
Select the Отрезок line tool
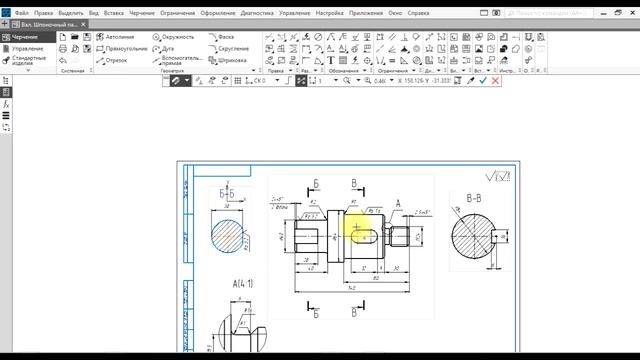[112, 60]
